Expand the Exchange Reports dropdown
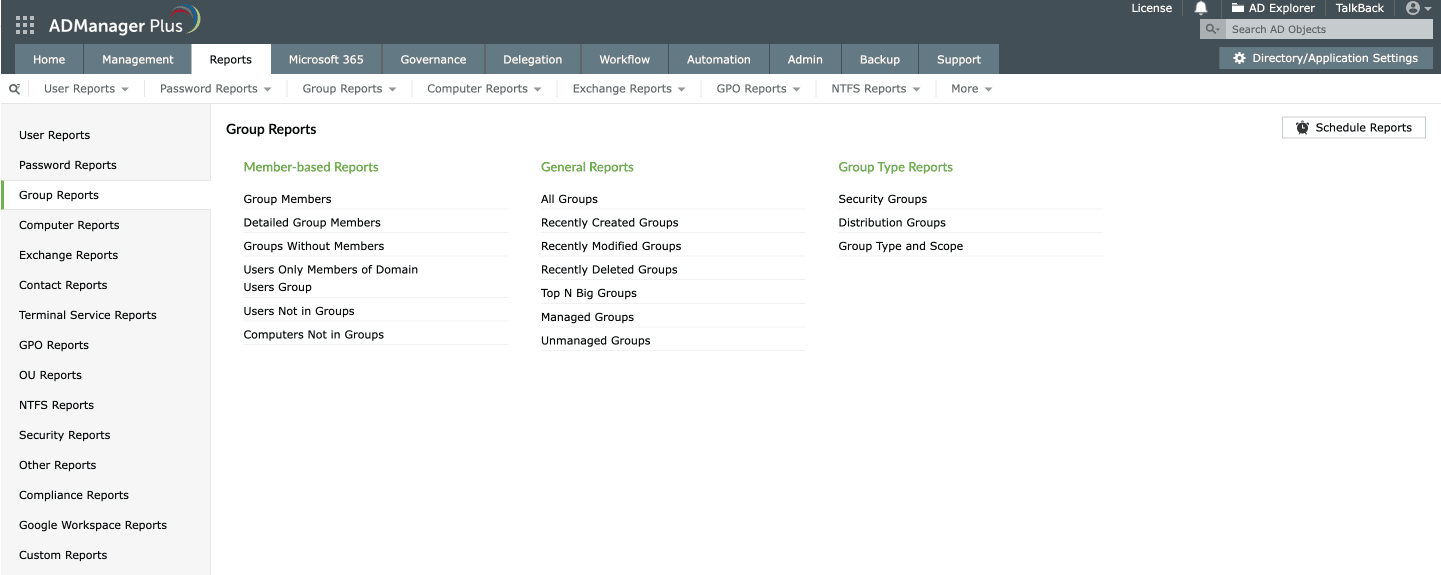Viewport: 1441px width, 575px height. tap(629, 89)
